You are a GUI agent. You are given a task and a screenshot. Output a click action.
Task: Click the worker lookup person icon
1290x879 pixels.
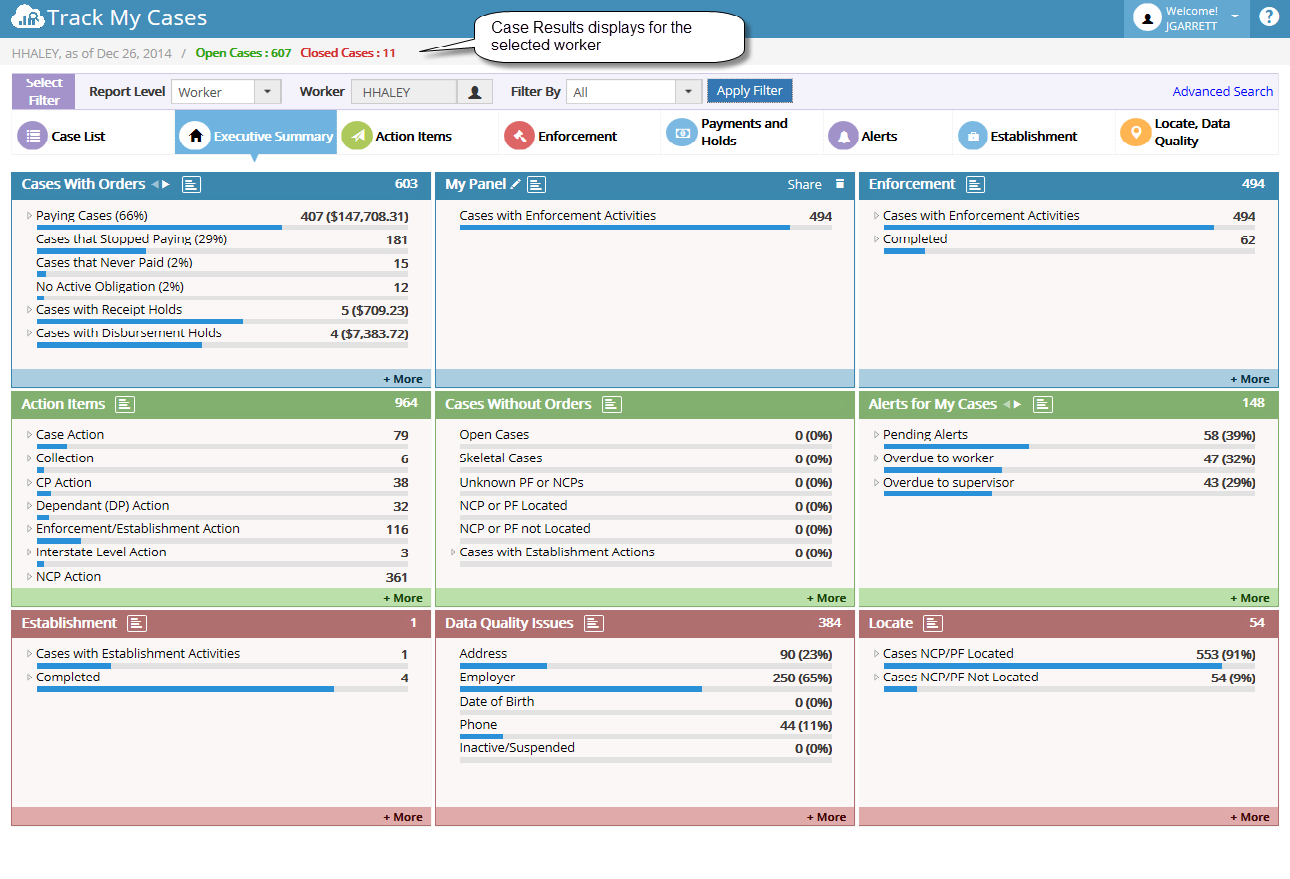[475, 92]
